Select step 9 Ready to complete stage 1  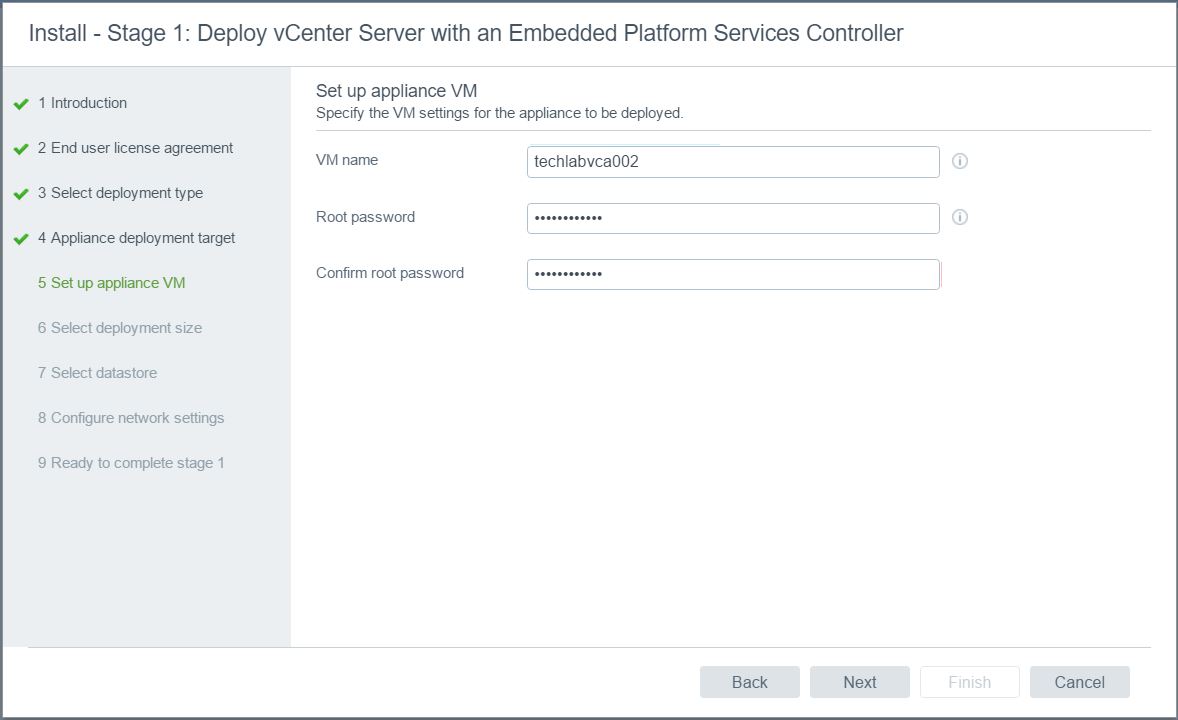tap(131, 463)
